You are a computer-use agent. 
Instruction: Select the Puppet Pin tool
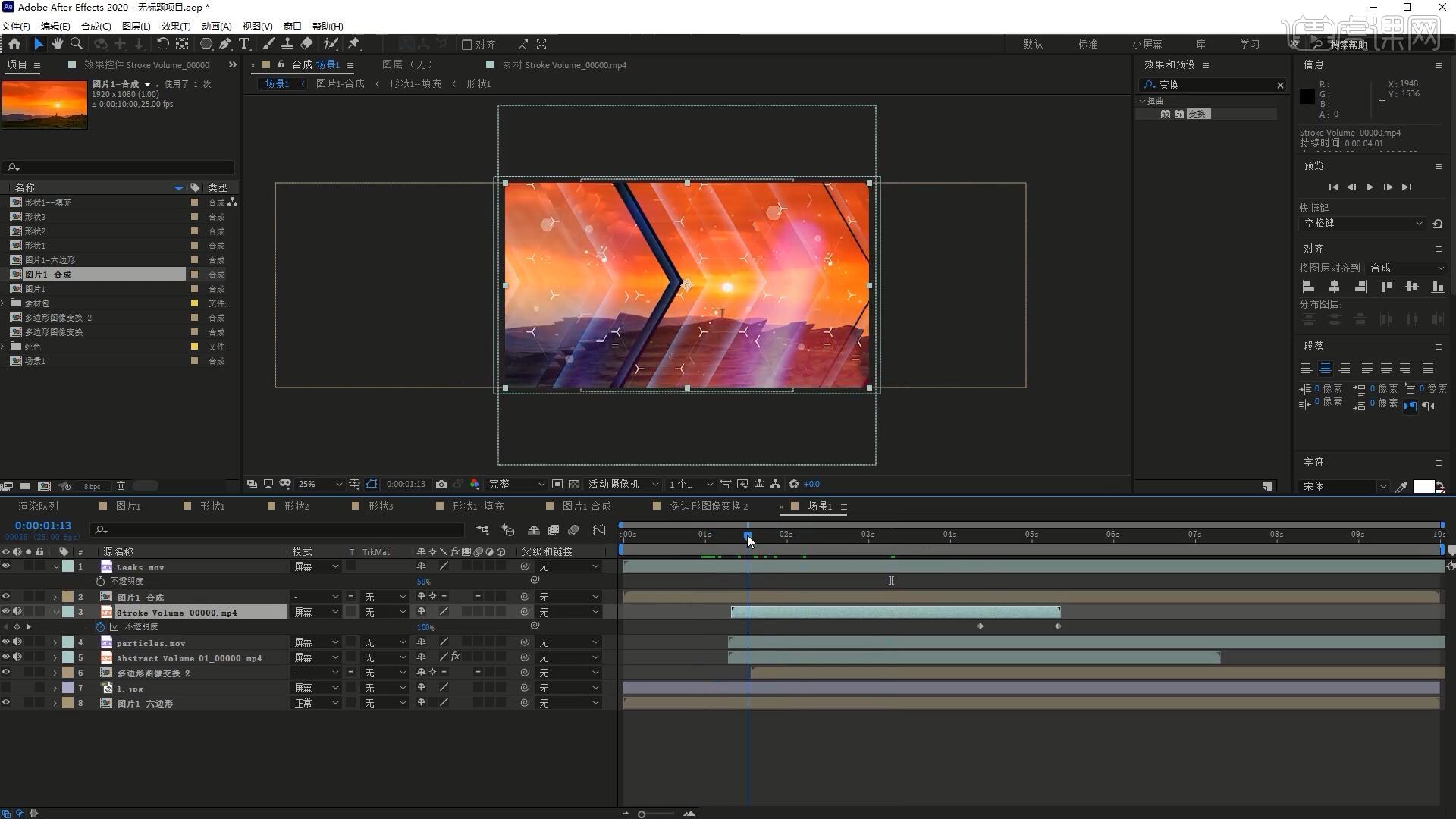pyautogui.click(x=354, y=44)
